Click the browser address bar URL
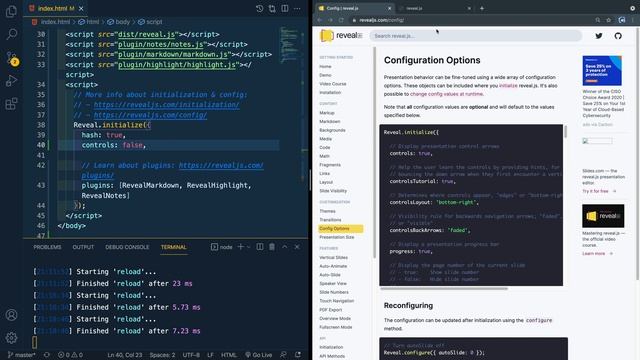Screen dimensions: 640x360 pyautogui.click(x=382, y=20)
